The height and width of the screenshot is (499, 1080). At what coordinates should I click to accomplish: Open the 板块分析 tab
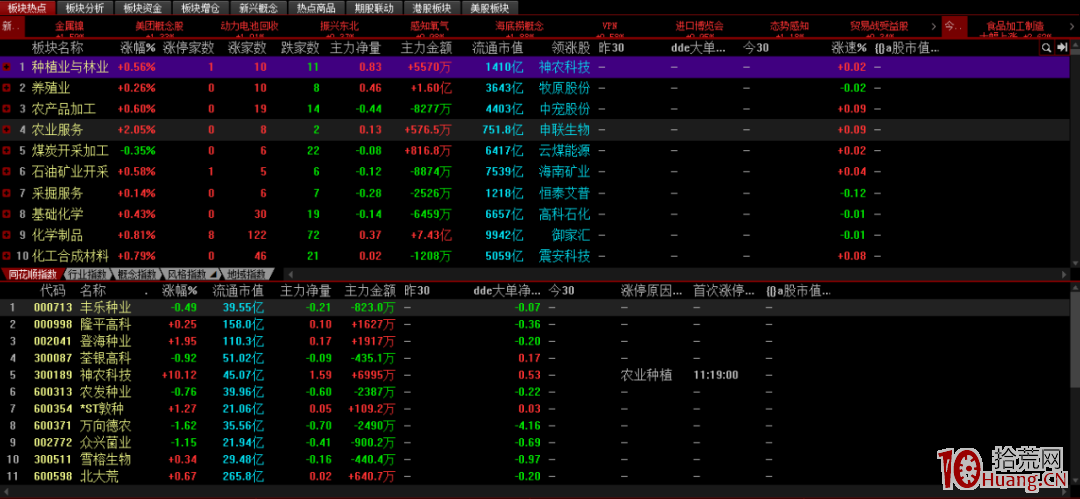(x=85, y=8)
